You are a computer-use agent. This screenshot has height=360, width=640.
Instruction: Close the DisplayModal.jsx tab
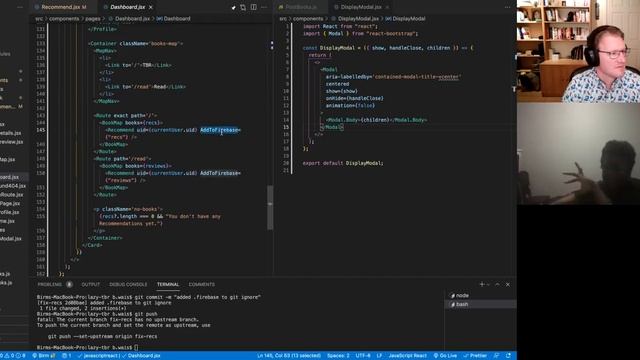click(x=387, y=7)
